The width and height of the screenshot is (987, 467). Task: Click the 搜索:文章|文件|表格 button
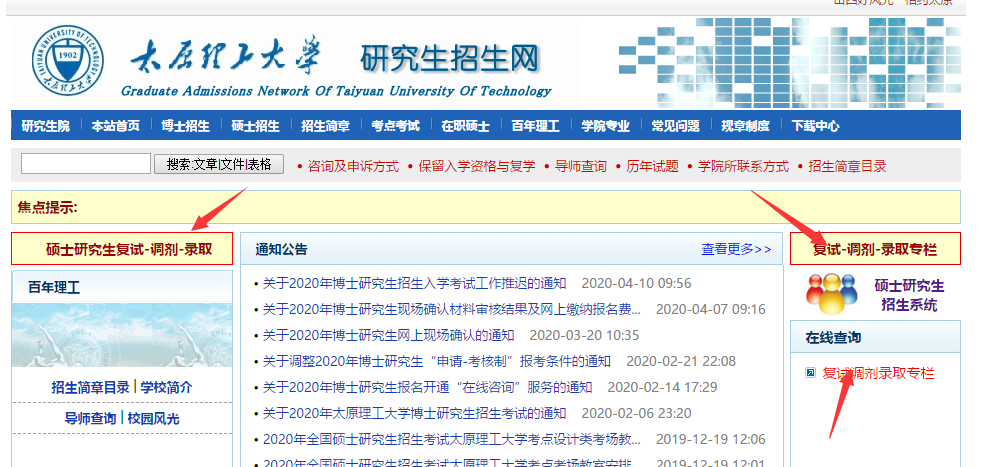pos(219,164)
